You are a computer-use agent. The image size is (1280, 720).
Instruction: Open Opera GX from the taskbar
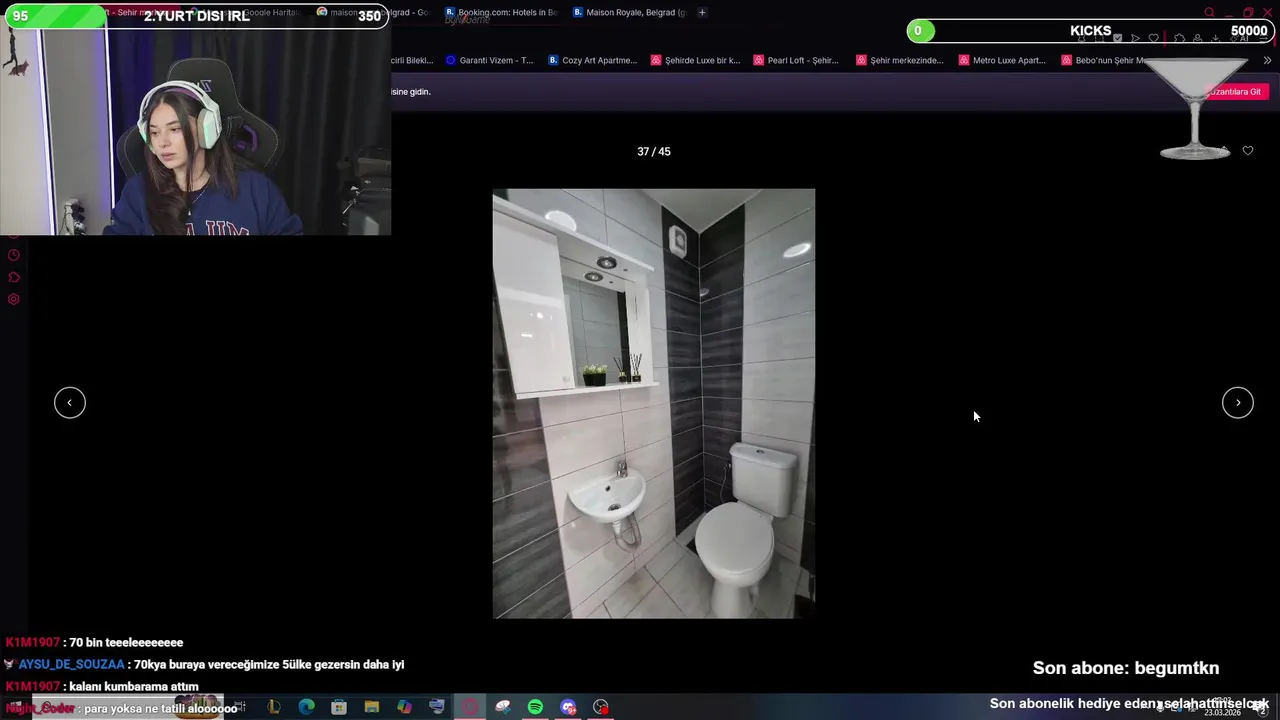[470, 707]
